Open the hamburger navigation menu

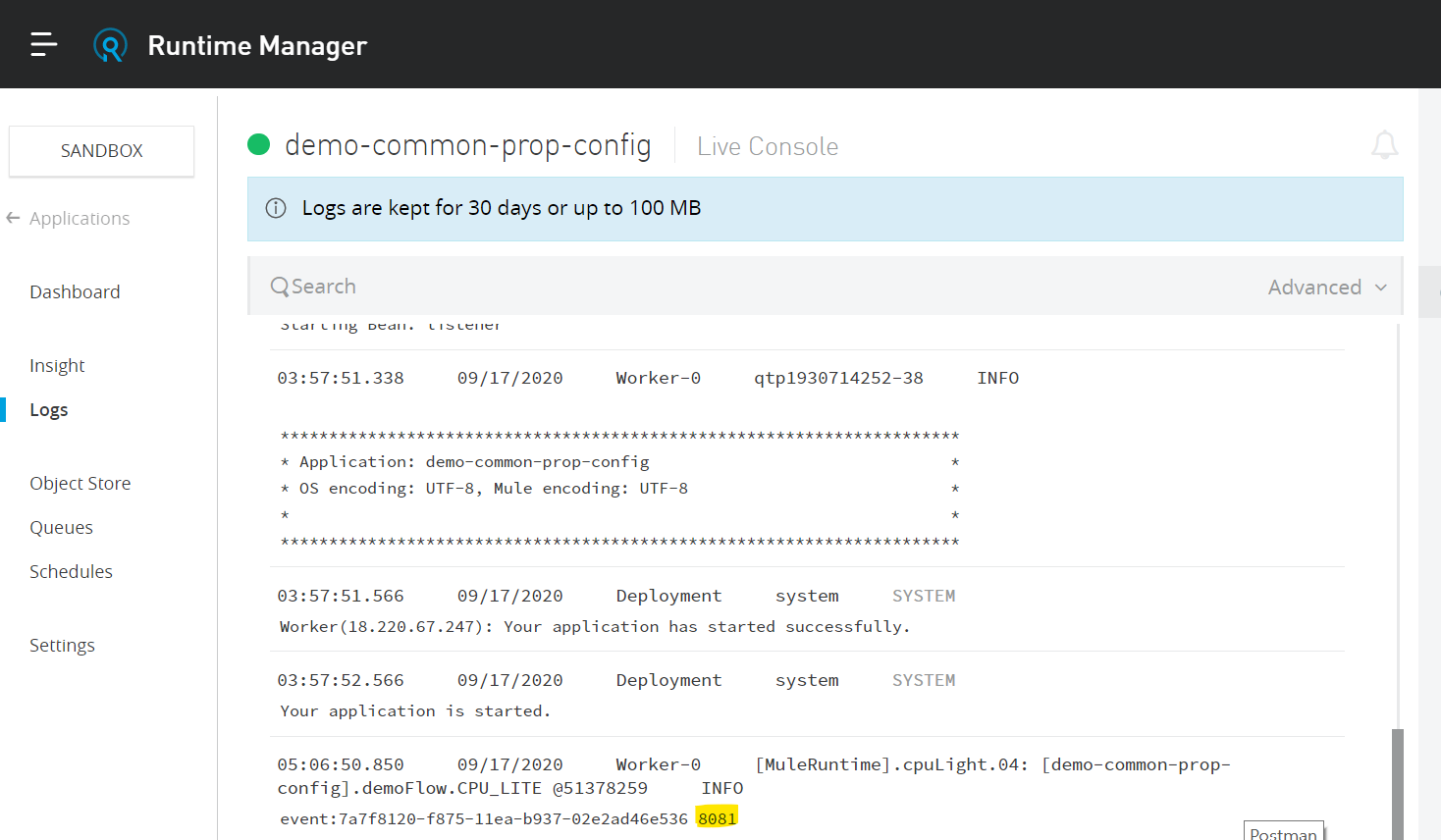click(44, 44)
